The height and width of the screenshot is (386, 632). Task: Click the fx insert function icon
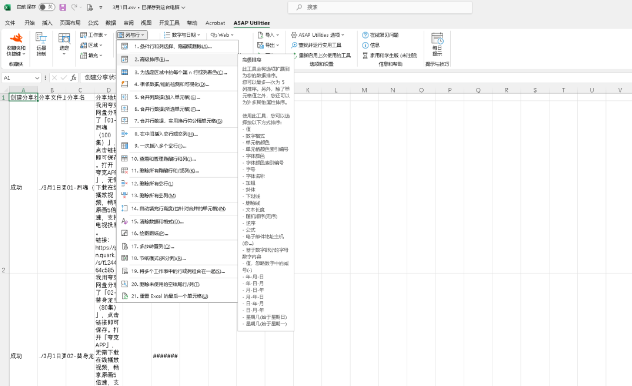[x=73, y=78]
